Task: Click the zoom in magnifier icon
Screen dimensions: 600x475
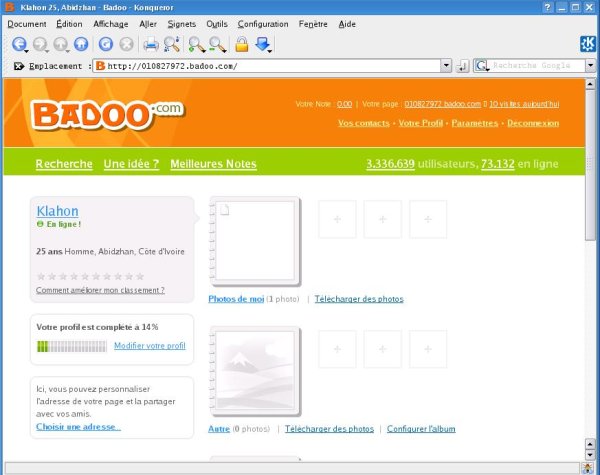Action: pyautogui.click(x=197, y=44)
